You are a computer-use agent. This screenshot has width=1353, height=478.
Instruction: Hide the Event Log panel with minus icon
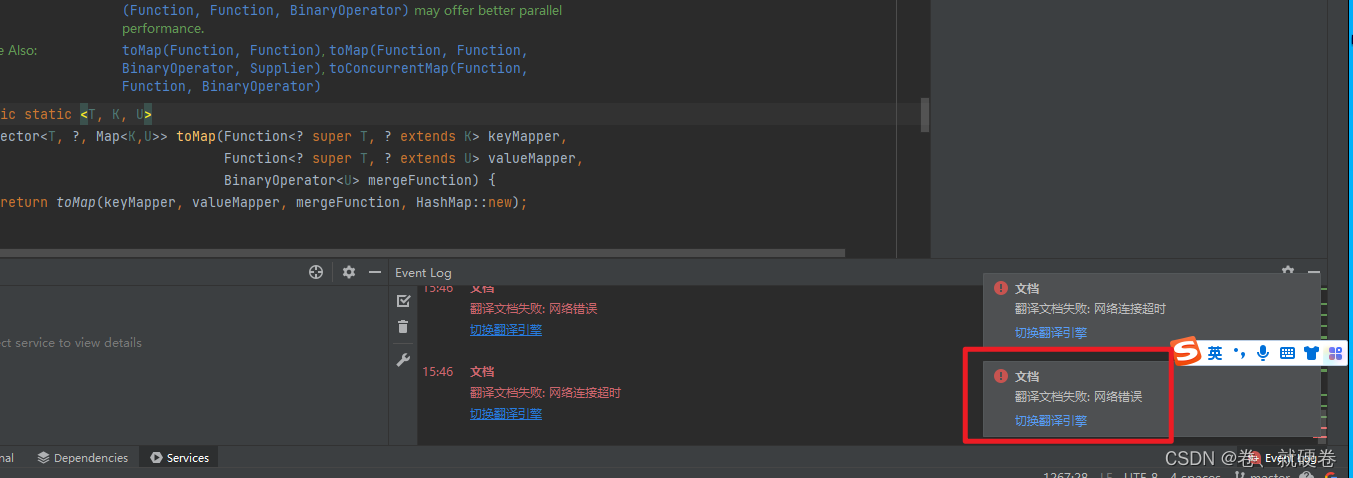pyautogui.click(x=1314, y=272)
